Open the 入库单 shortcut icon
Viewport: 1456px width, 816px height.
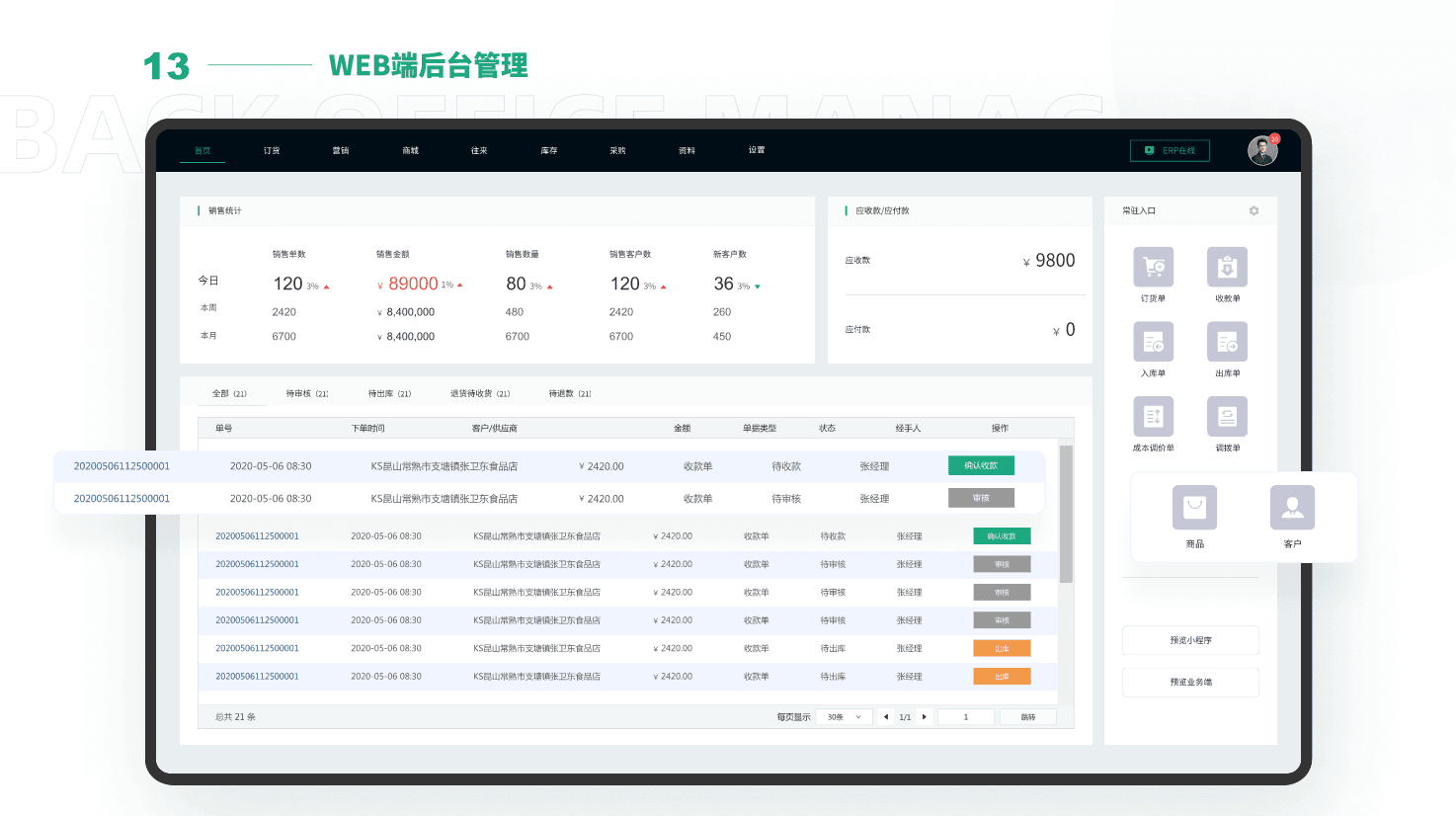[x=1153, y=342]
